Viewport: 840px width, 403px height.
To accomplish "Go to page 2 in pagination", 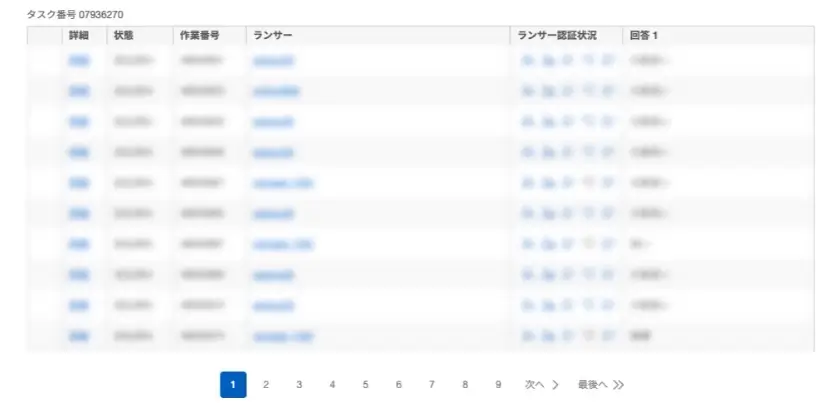I will click(266, 384).
